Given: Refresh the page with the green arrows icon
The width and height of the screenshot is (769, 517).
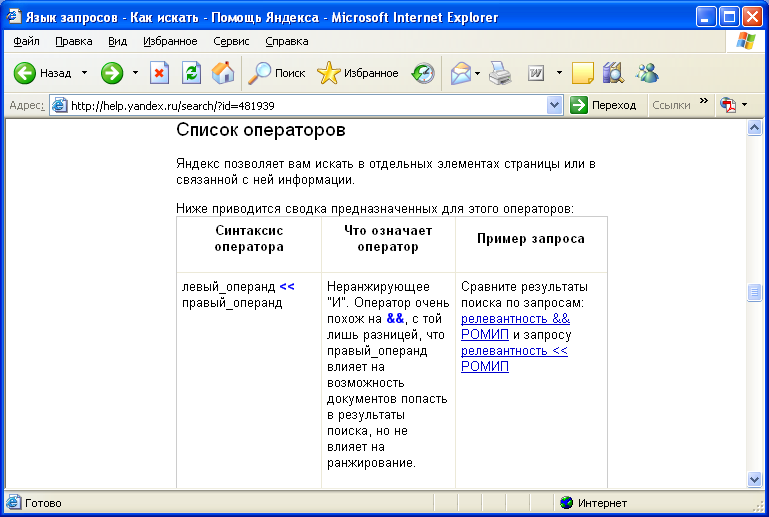Looking at the screenshot, I should tap(191, 74).
